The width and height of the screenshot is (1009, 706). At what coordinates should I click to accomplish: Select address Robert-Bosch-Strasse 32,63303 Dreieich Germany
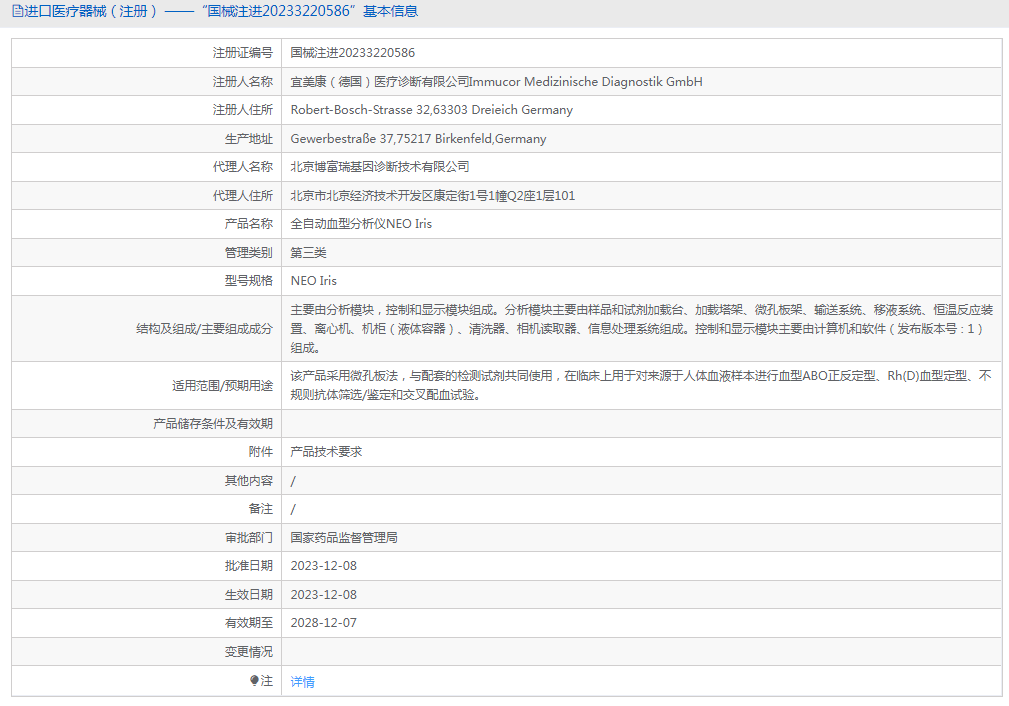point(431,110)
